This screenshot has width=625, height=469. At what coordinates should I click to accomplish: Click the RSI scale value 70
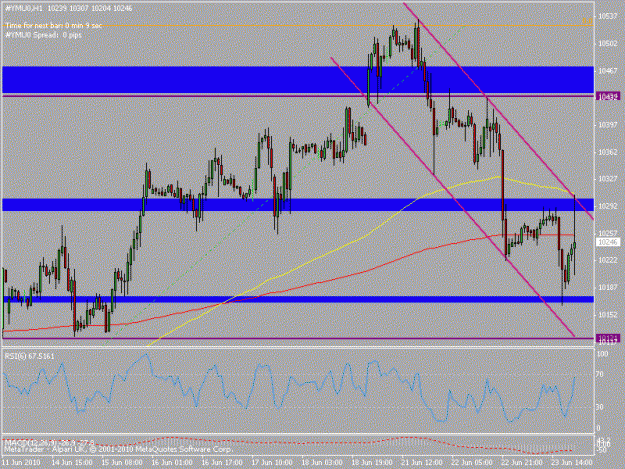tap(601, 374)
